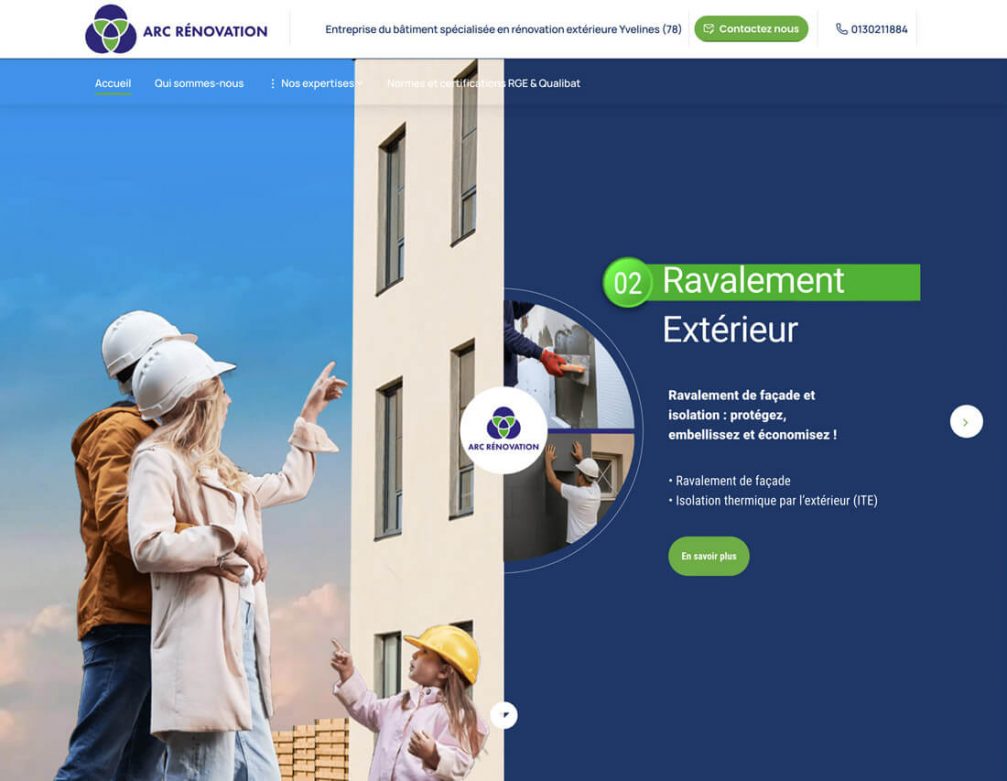
Task: Open the Qui sommes-nous page
Action: (198, 83)
